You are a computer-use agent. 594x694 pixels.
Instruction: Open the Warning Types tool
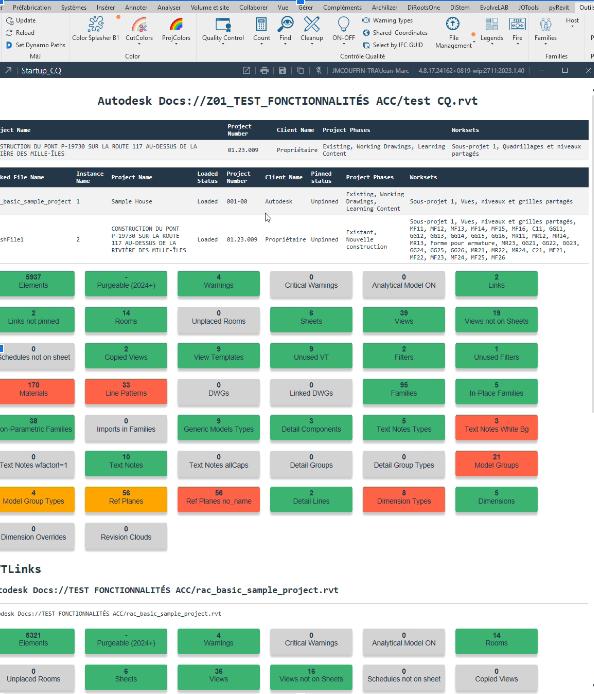click(387, 20)
